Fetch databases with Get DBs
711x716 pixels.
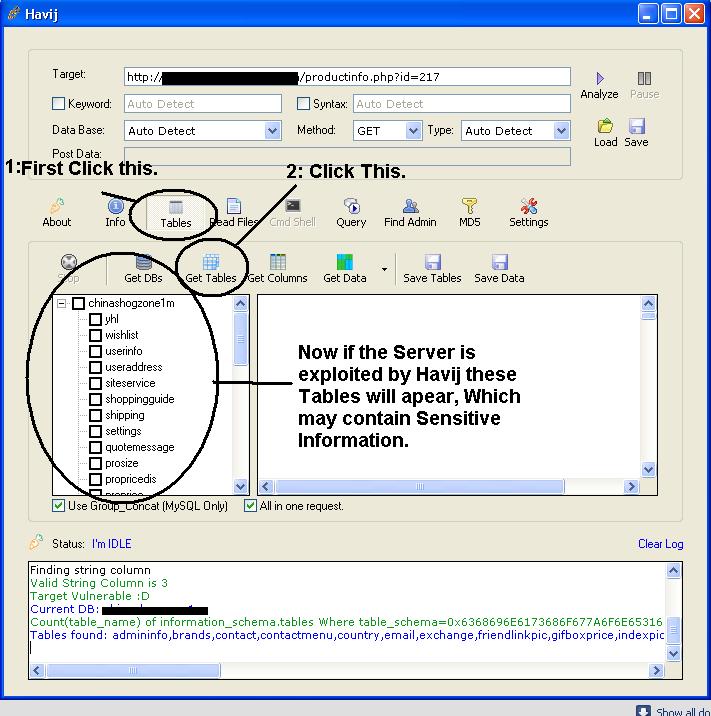tap(143, 269)
